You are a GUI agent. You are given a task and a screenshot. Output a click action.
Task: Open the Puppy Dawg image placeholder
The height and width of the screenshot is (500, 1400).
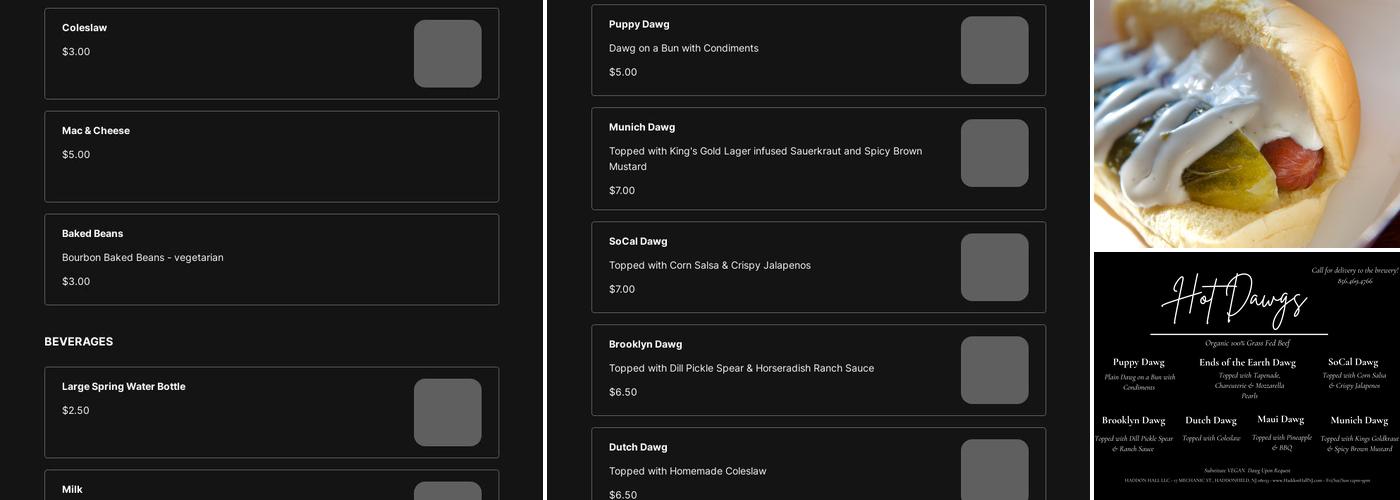click(994, 50)
